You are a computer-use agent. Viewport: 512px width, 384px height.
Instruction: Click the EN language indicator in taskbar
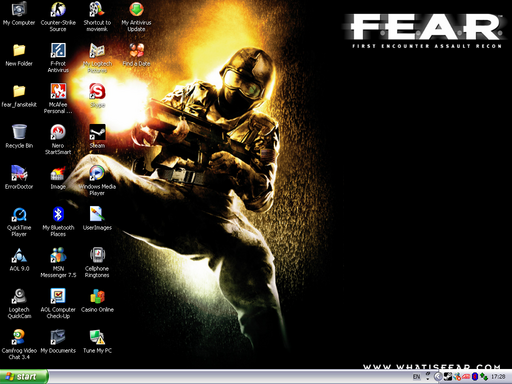click(x=416, y=377)
